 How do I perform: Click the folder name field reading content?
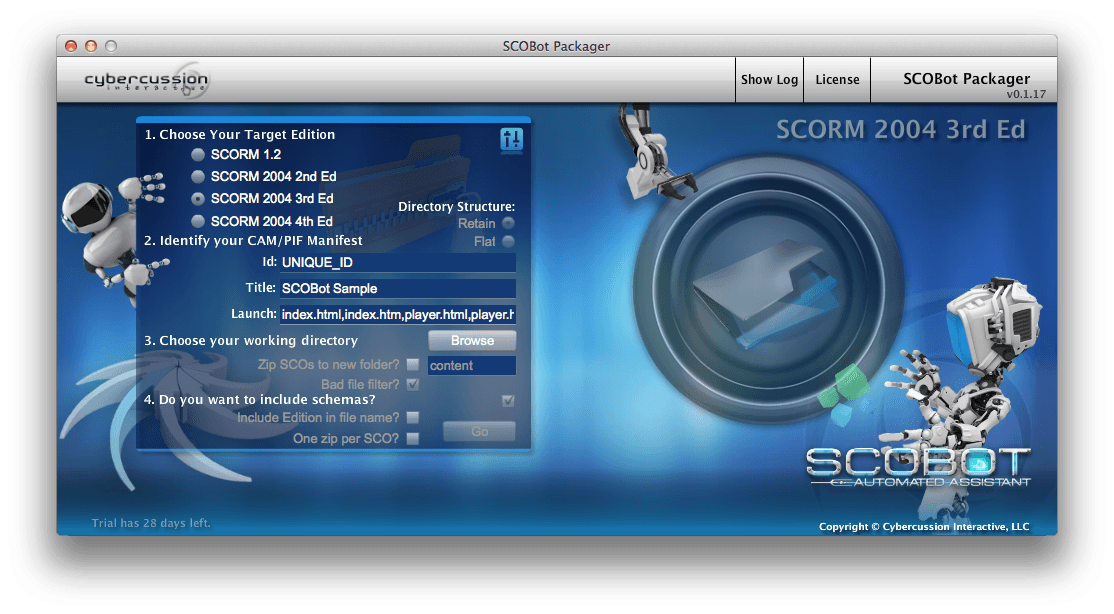(472, 365)
